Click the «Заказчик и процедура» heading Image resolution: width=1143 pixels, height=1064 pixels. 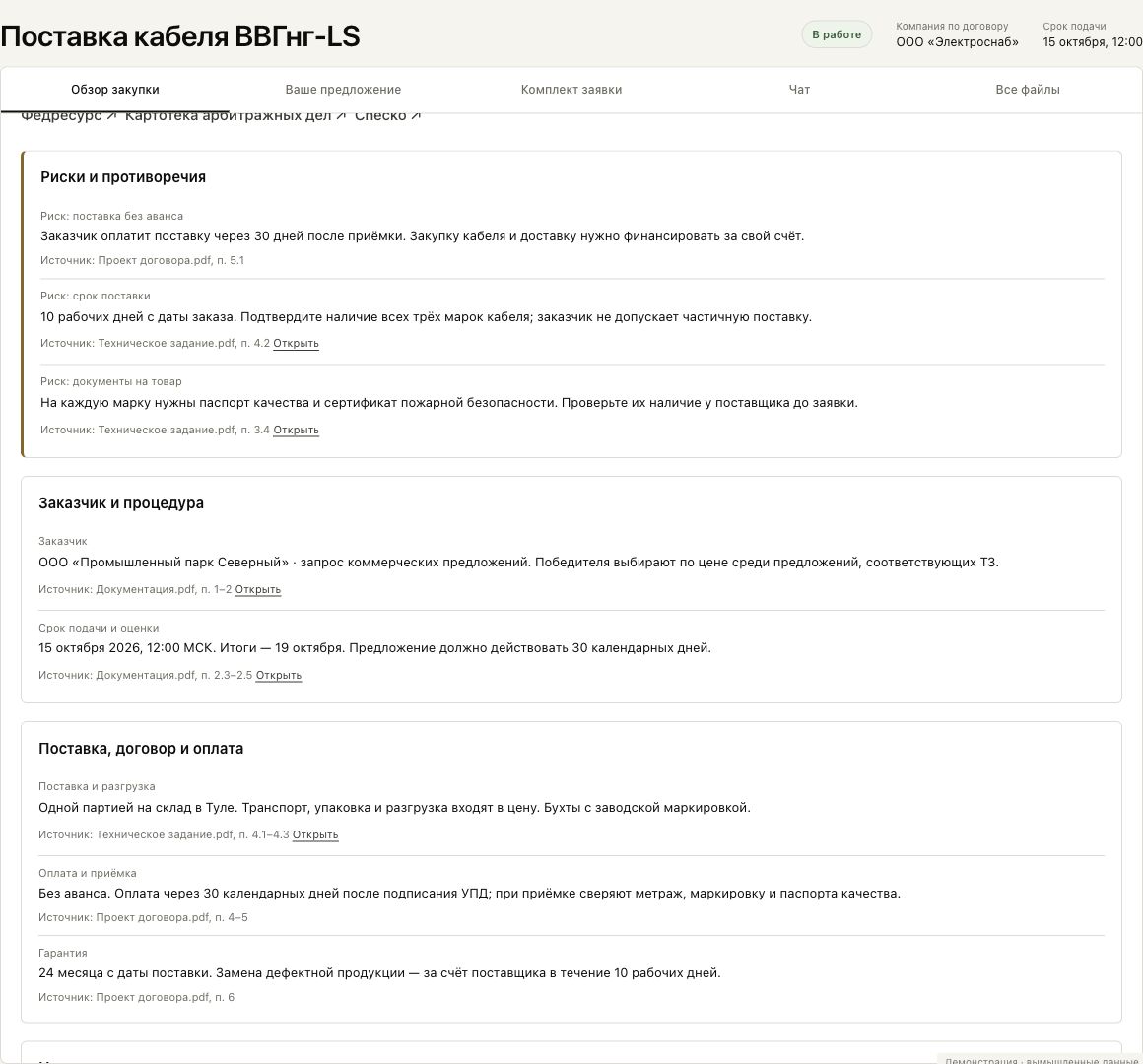coord(121,502)
